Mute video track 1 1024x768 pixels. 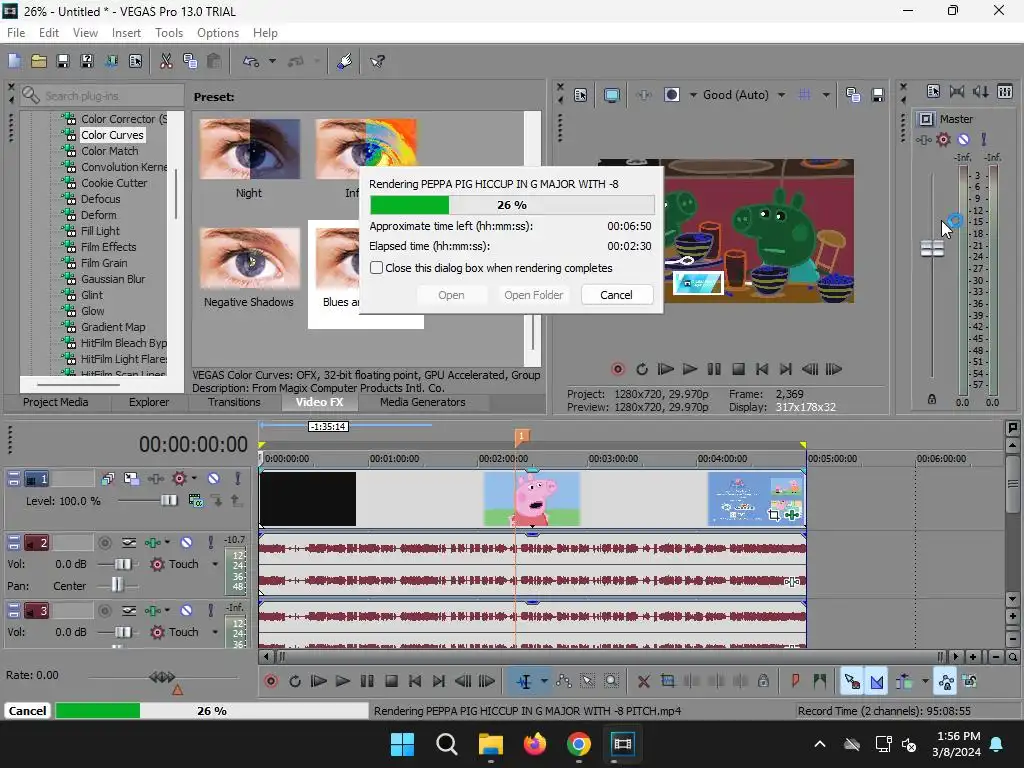pyautogui.click(x=214, y=479)
